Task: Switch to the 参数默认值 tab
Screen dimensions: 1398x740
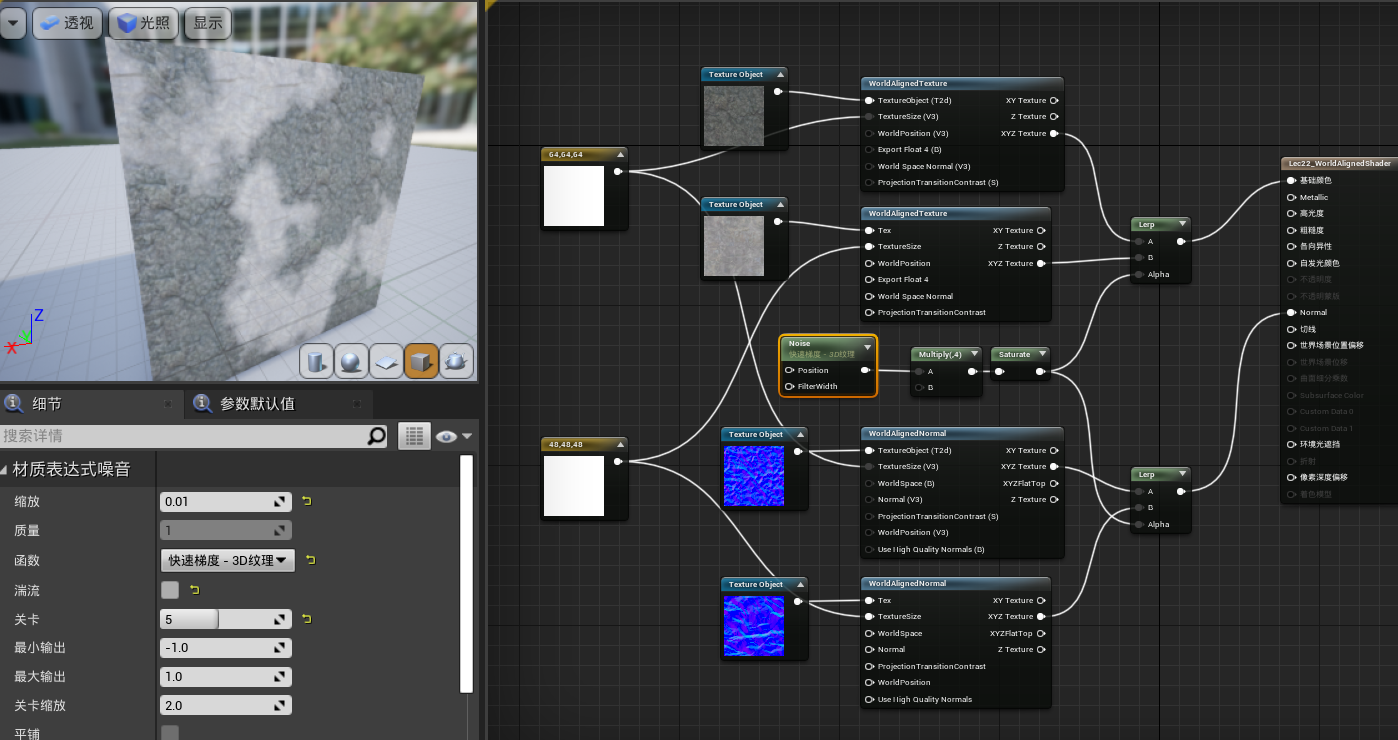Action: [256, 404]
